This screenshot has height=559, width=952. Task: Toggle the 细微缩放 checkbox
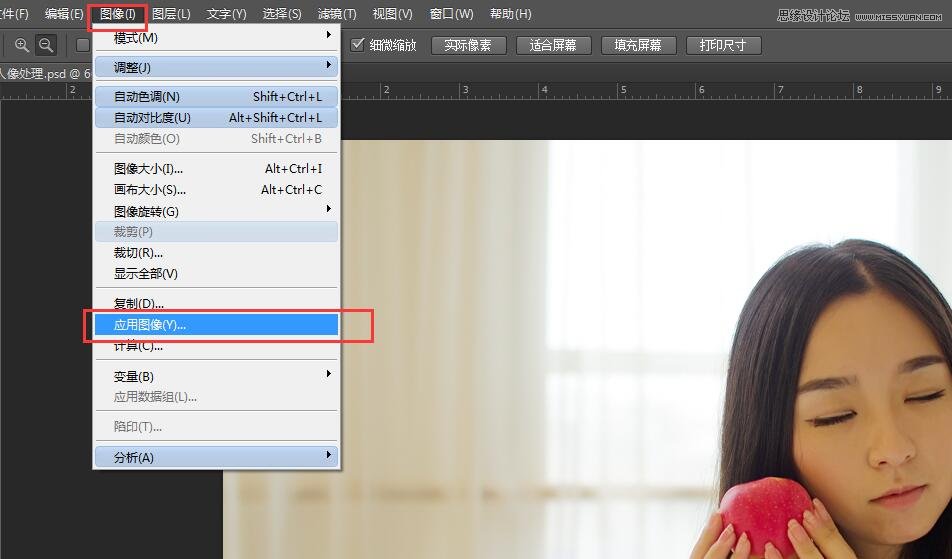pyautogui.click(x=358, y=45)
